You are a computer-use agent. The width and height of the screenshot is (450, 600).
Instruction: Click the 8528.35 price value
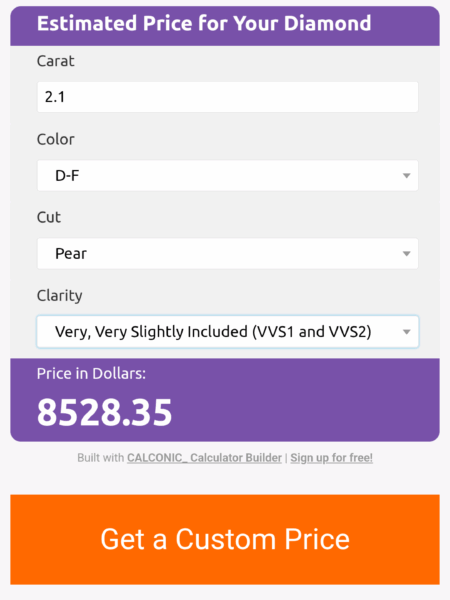[x=104, y=412]
